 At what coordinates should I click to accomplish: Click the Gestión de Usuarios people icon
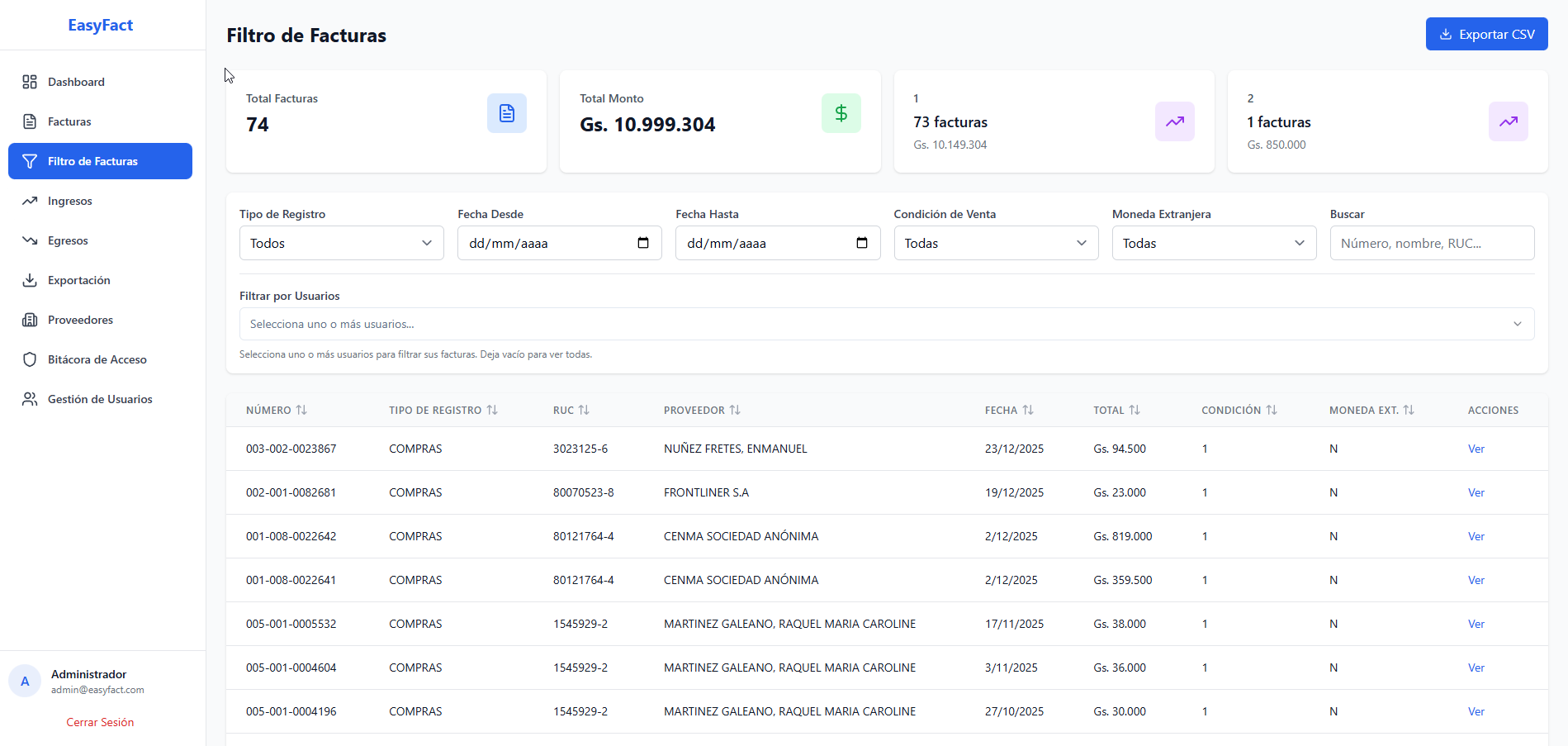coord(30,399)
